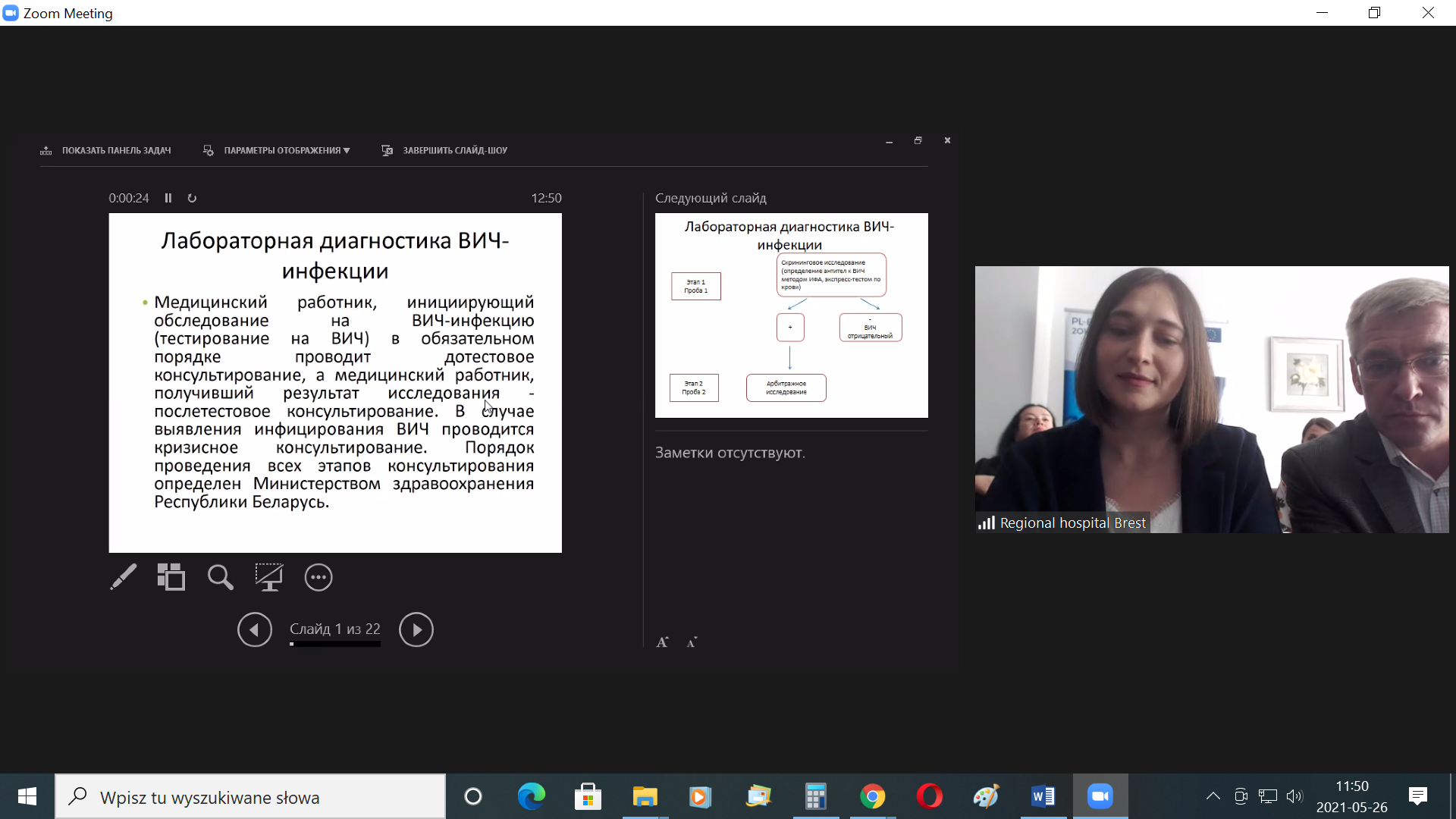This screenshot has width=1456, height=819.
Task: Click the next slide preview thumbnail
Action: 791,315
